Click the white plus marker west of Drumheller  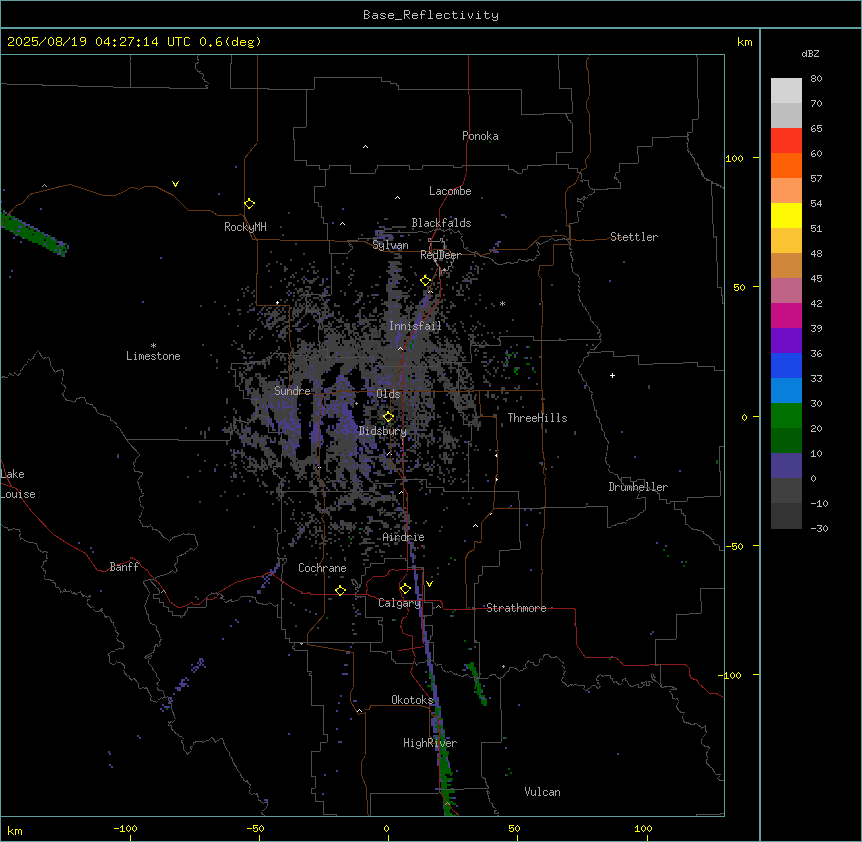(612, 375)
